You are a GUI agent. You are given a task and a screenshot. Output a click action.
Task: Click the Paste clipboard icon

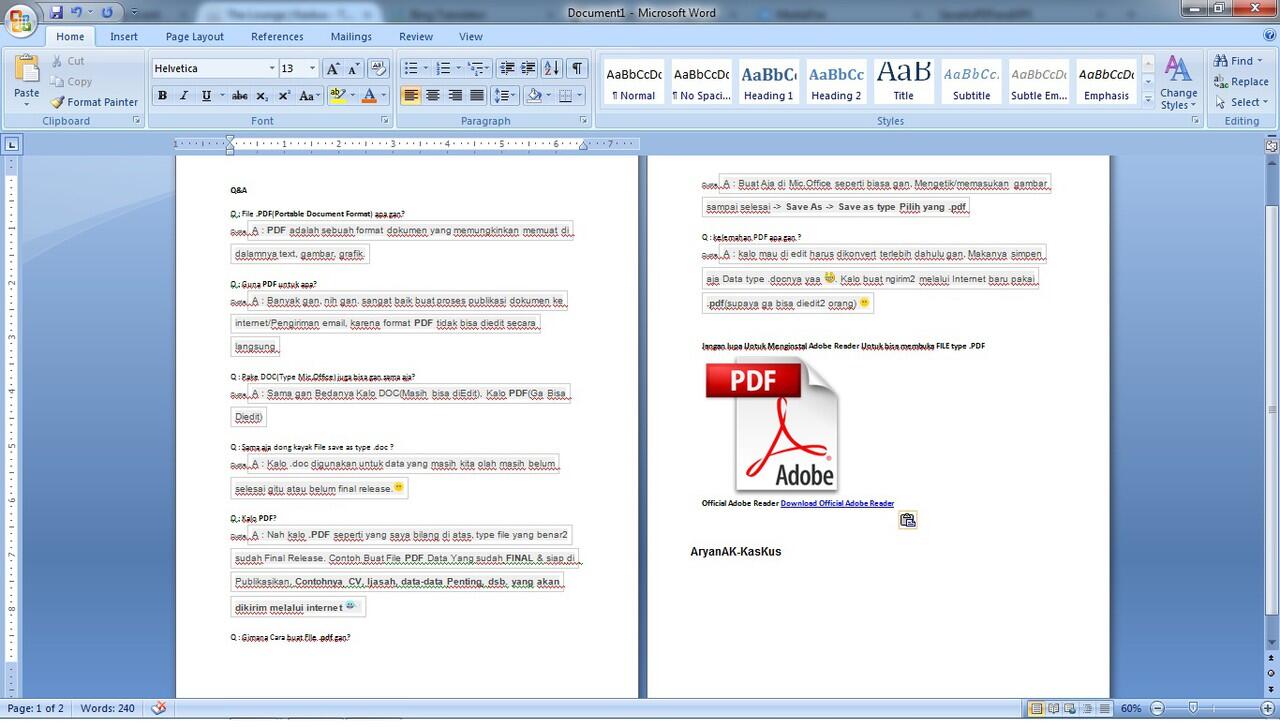pyautogui.click(x=27, y=70)
